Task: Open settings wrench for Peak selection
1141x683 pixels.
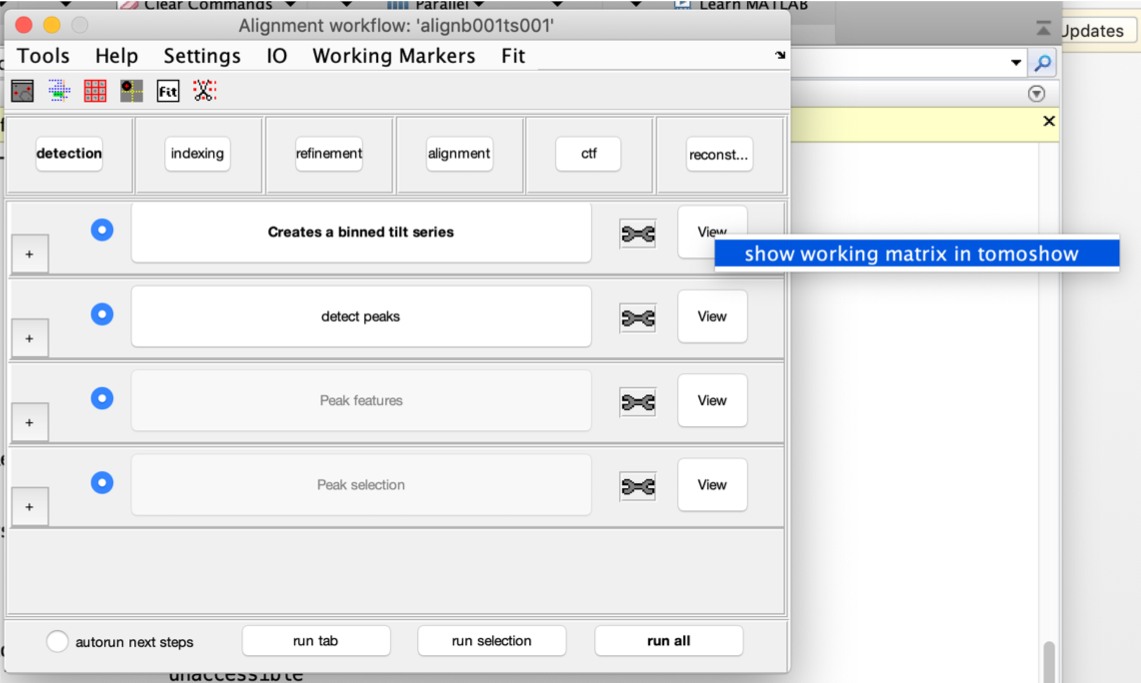Action: (x=637, y=487)
